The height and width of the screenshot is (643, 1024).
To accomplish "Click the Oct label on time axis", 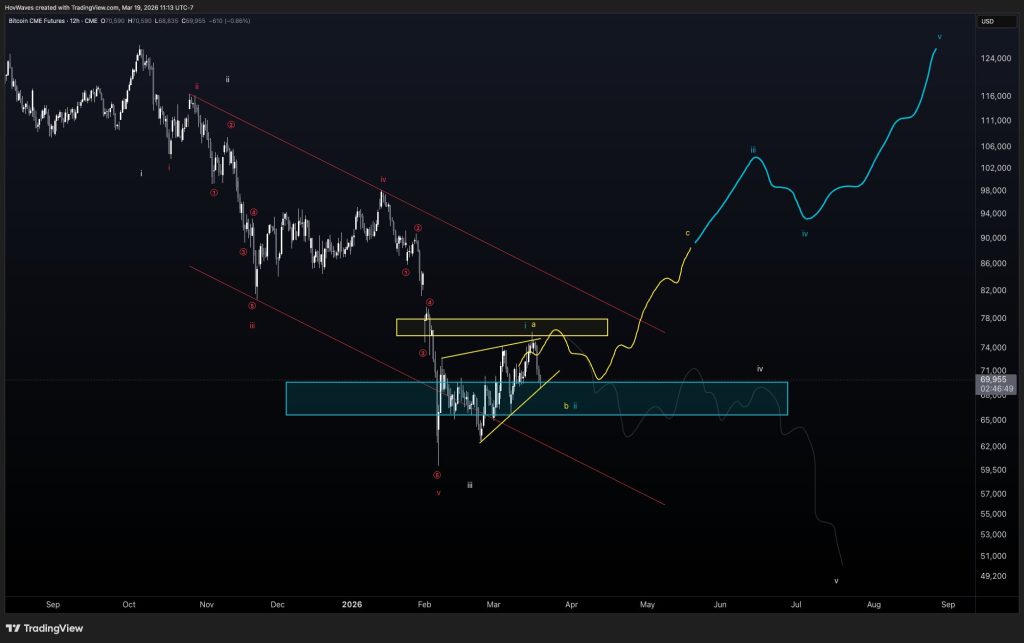I will coord(129,604).
